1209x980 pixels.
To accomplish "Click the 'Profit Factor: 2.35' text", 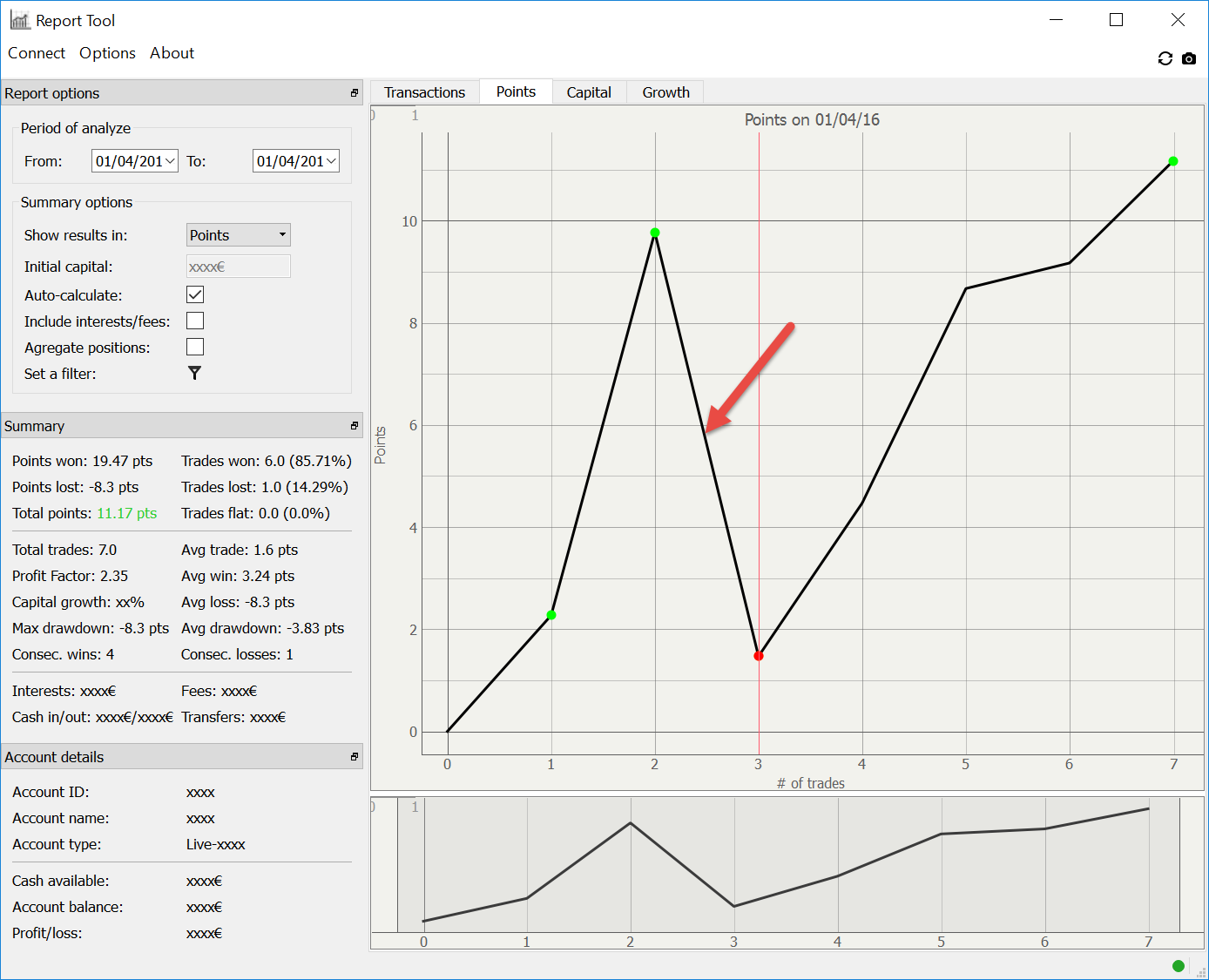I will (71, 576).
